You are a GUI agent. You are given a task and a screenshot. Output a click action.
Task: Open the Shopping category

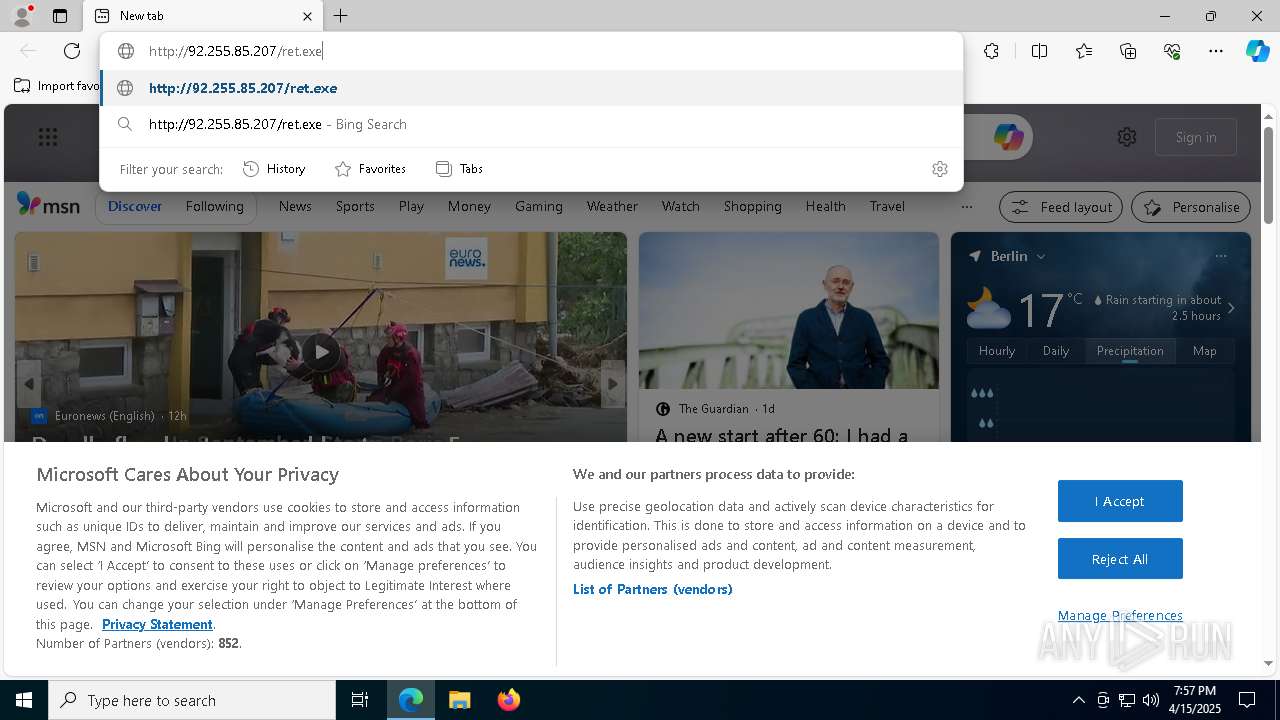coord(752,206)
